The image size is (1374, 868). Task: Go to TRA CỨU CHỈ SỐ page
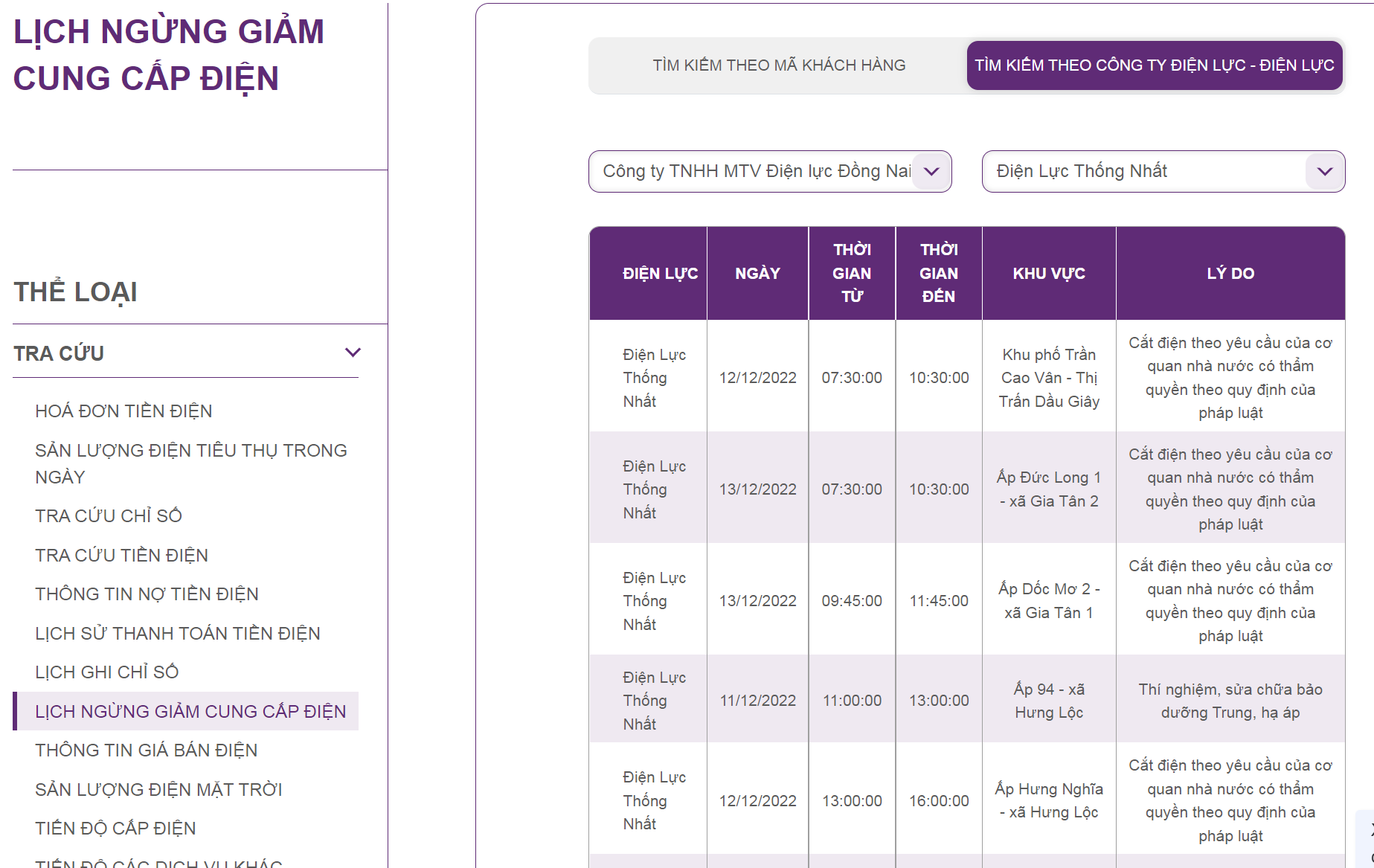[109, 515]
